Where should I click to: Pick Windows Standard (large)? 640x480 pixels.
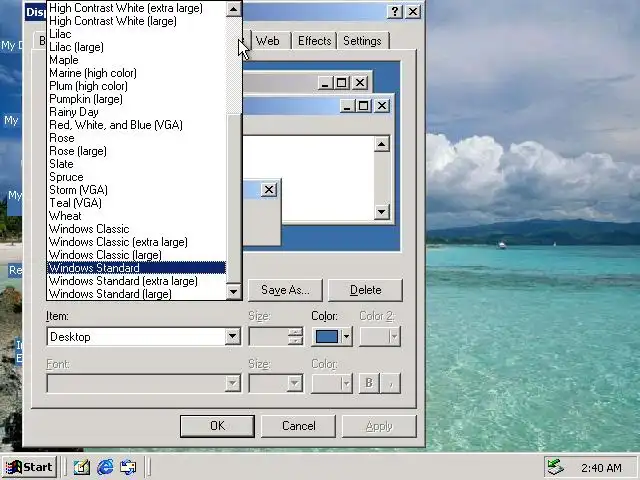tap(136, 294)
